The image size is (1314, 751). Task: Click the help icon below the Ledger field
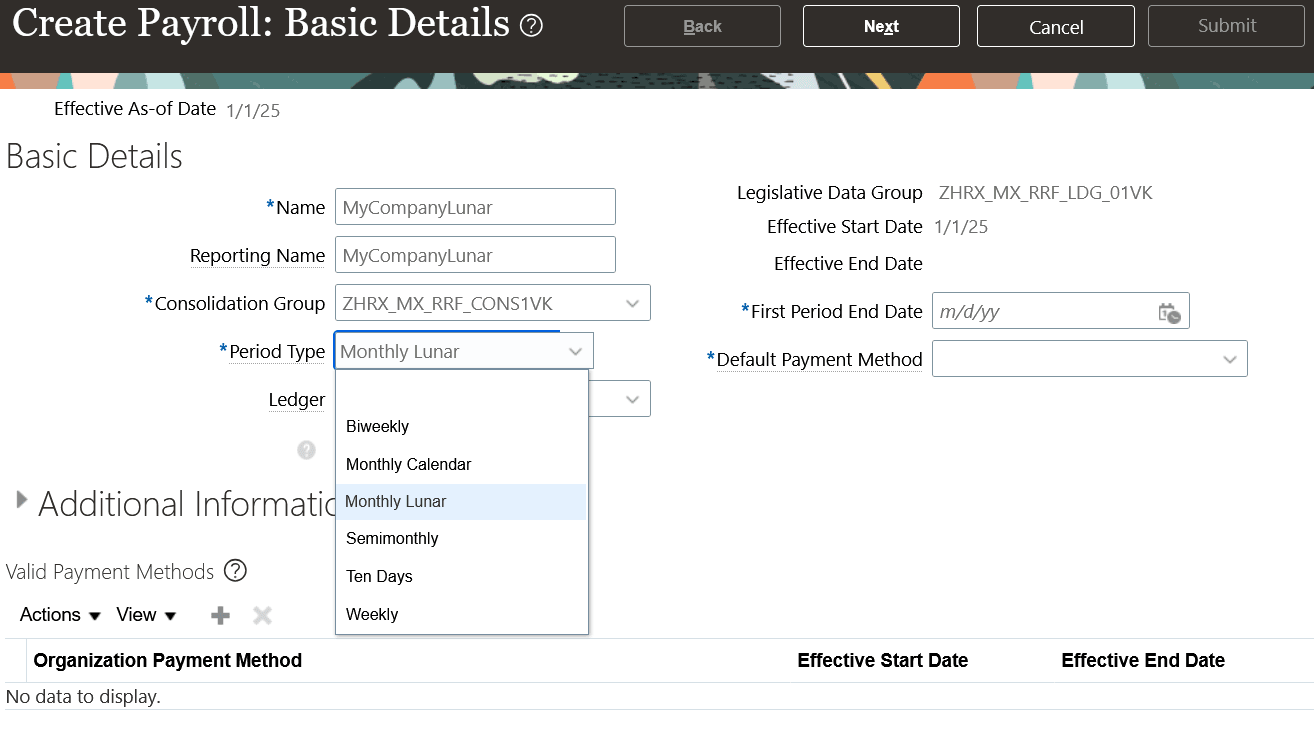tap(306, 450)
